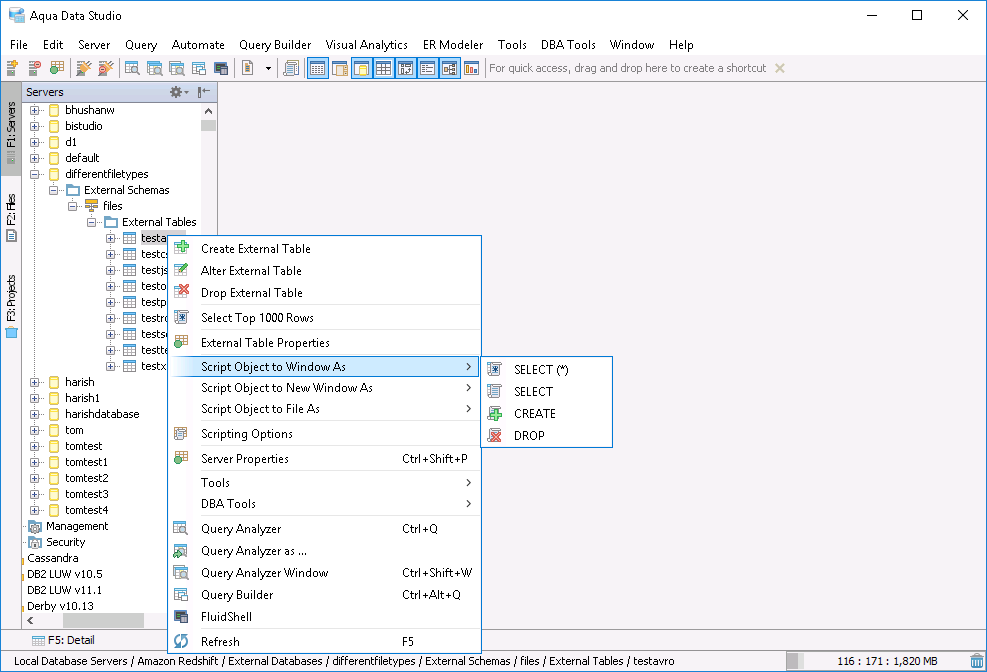Viewport: 987px width, 672px height.
Task: Open the Query Builder menu
Action: [275, 45]
